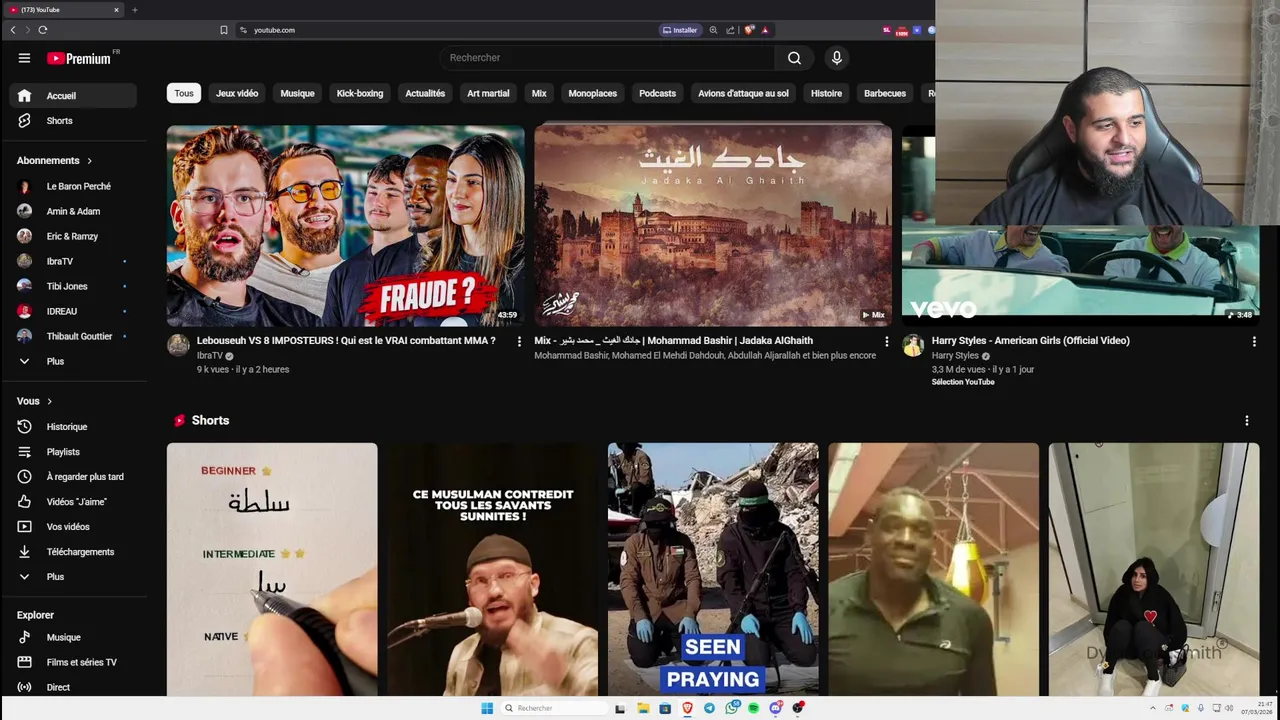Select the Actualités filter chip
Screen dimensions: 1280x720
[x=425, y=94]
